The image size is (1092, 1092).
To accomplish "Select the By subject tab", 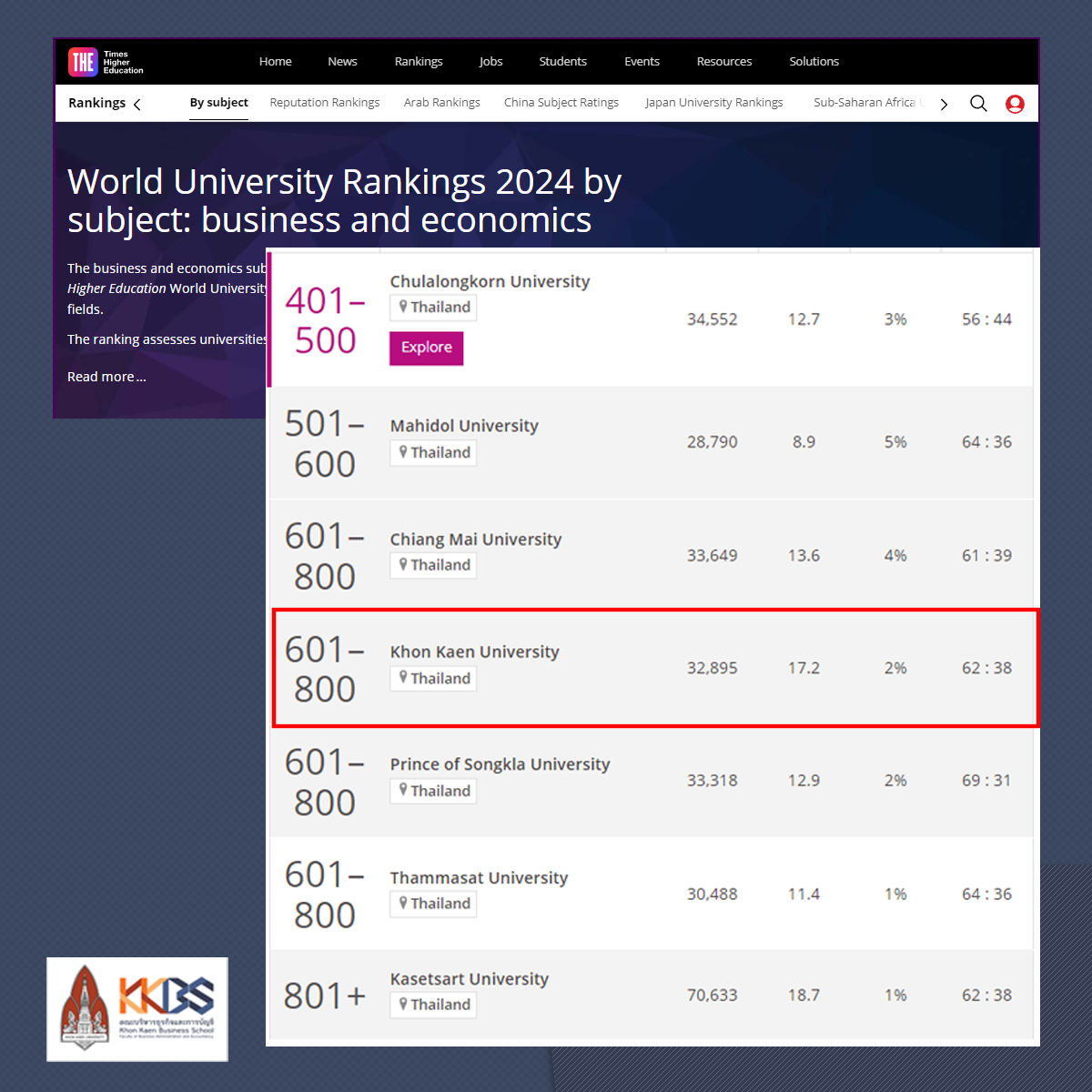I will click(x=218, y=103).
